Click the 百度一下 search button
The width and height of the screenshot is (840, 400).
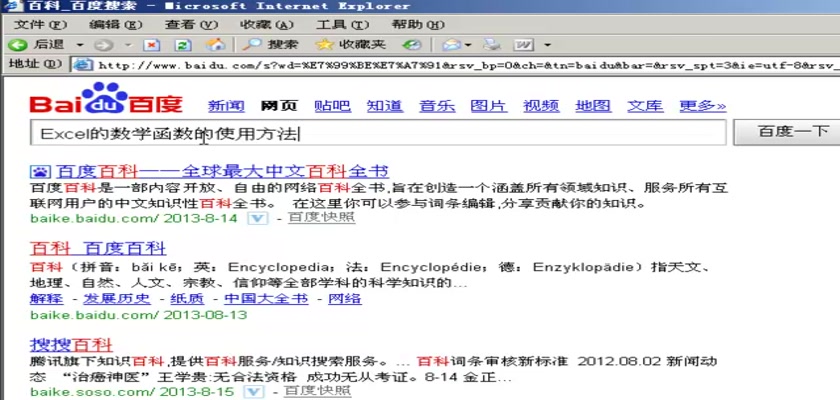click(x=788, y=132)
